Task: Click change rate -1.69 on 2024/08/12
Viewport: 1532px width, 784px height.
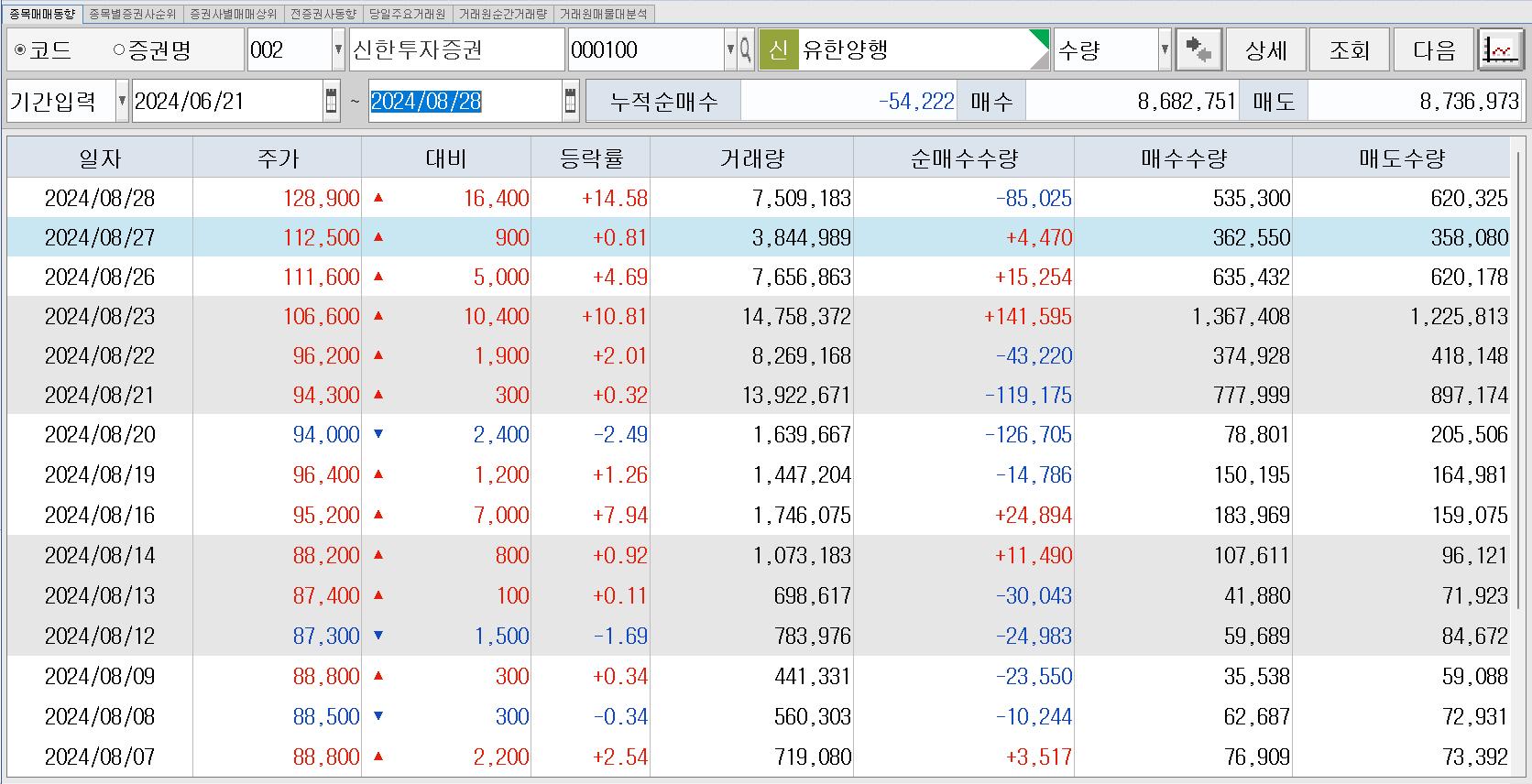Action: pos(620,636)
